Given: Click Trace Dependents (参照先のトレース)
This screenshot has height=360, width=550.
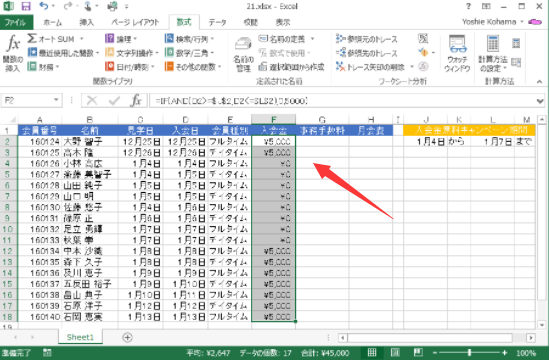Looking at the screenshot, I should click(x=367, y=53).
